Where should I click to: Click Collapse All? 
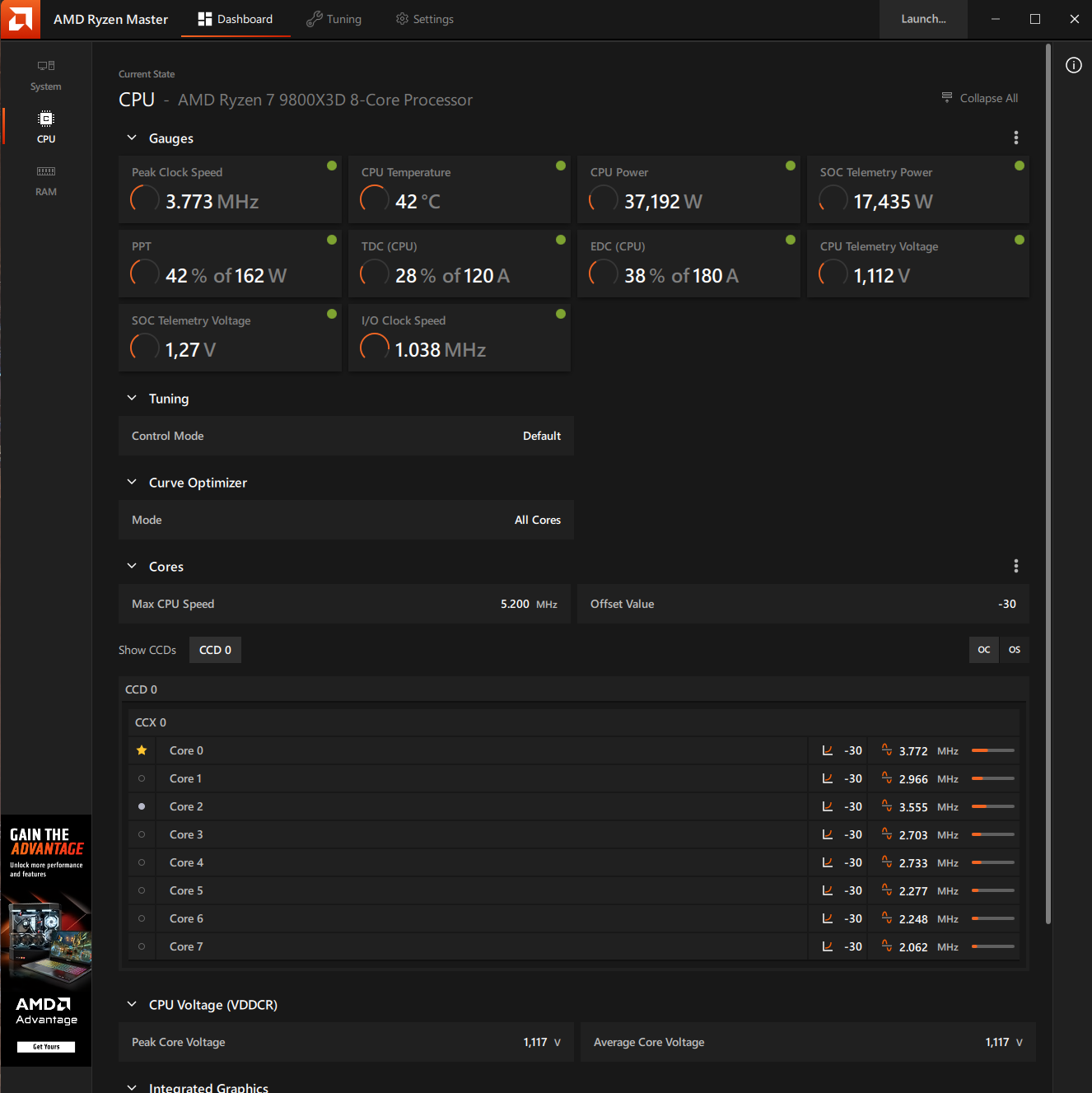coord(980,98)
